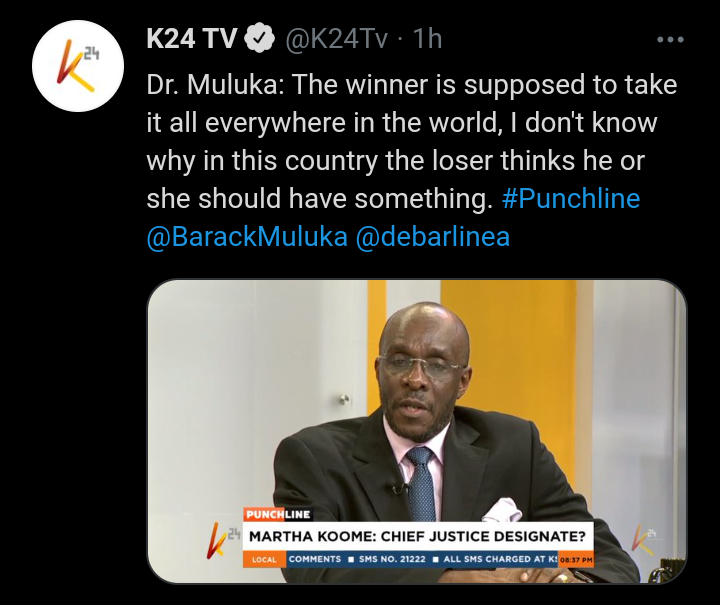Click the orange LOCAL tag in the ticker
Screen dimensions: 720x605
(x=265, y=560)
